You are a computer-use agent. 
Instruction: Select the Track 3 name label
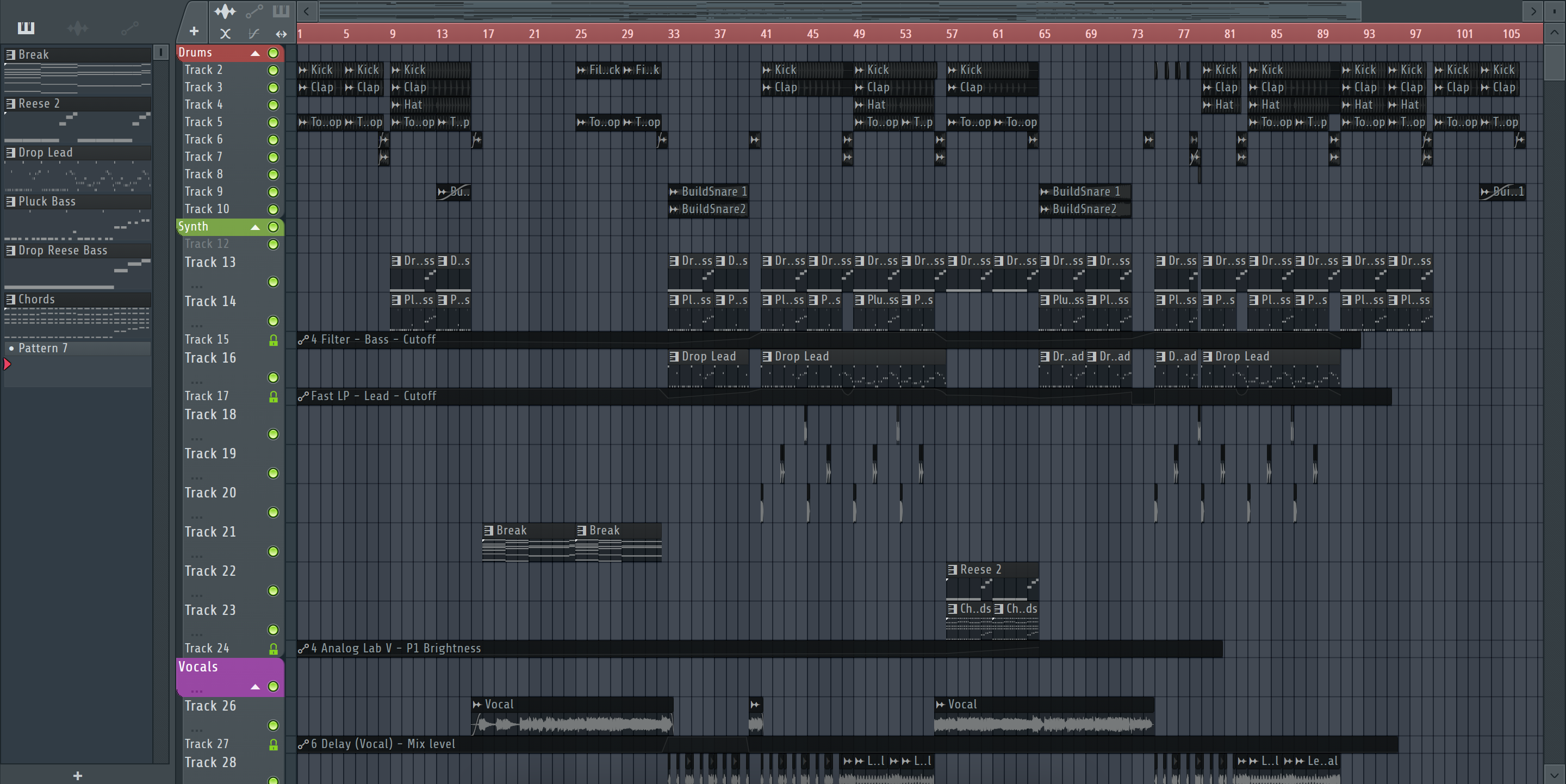pyautogui.click(x=204, y=88)
